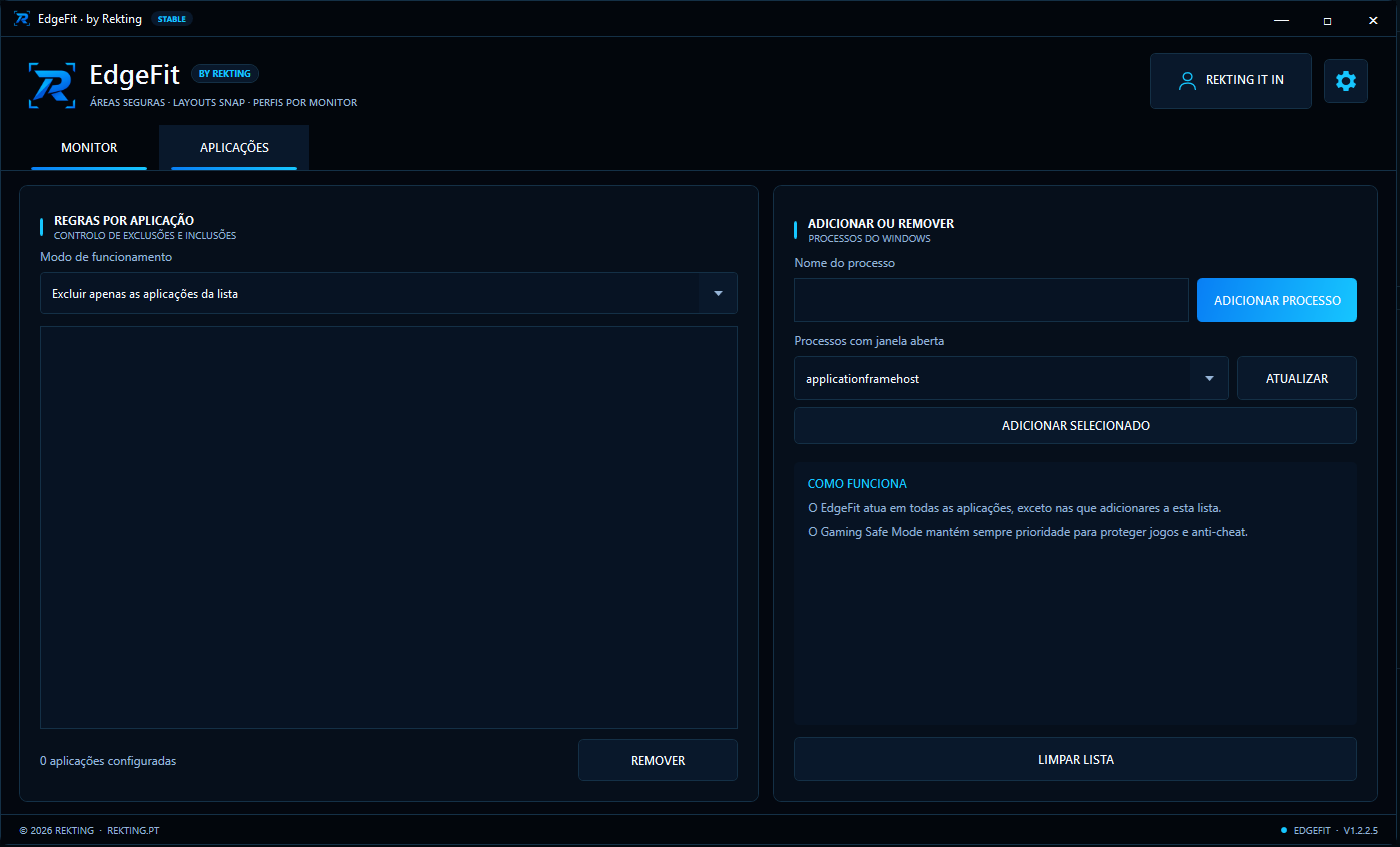The width and height of the screenshot is (1400, 847).
Task: Close the EdgeFit window
Action: 1373,19
